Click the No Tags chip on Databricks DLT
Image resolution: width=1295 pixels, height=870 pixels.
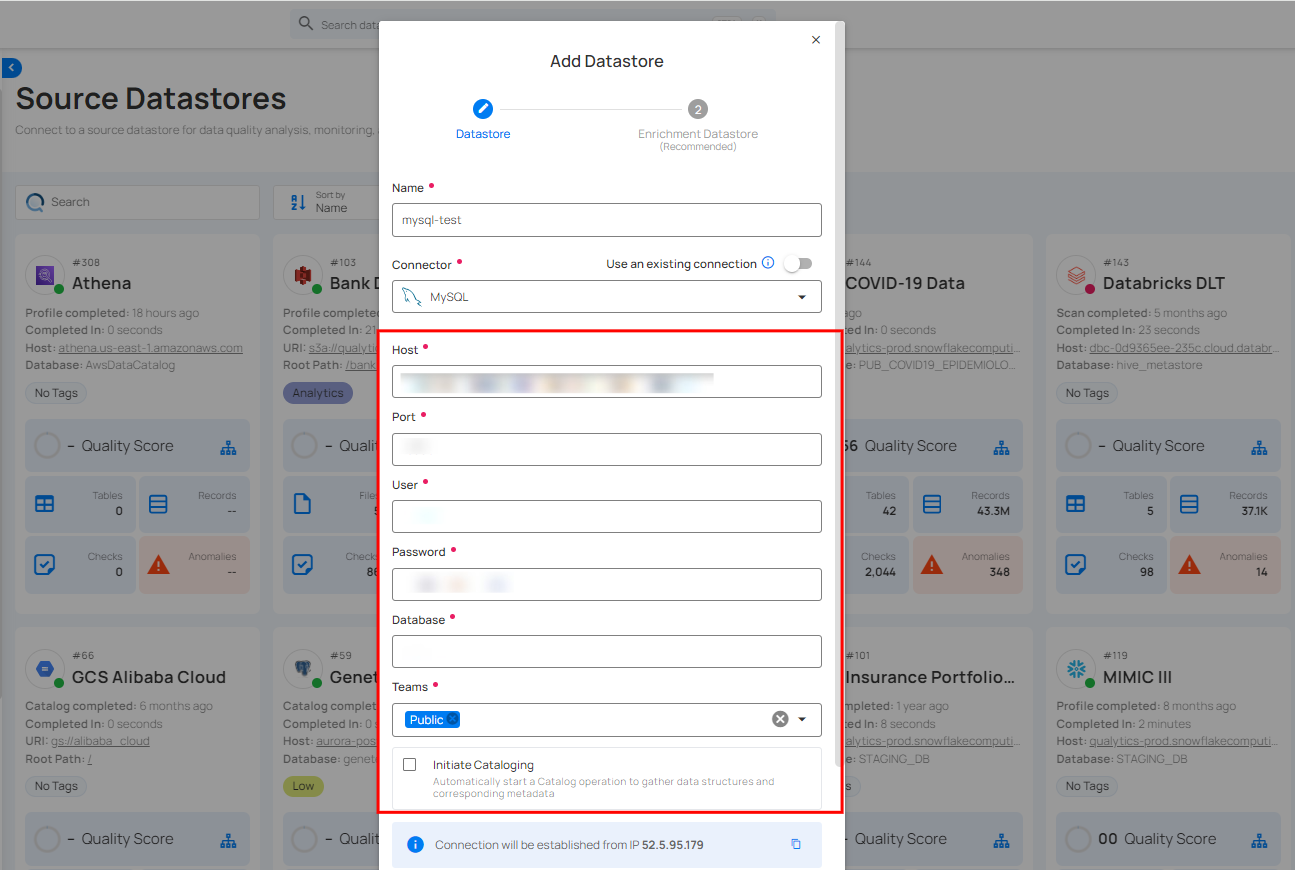(1087, 393)
